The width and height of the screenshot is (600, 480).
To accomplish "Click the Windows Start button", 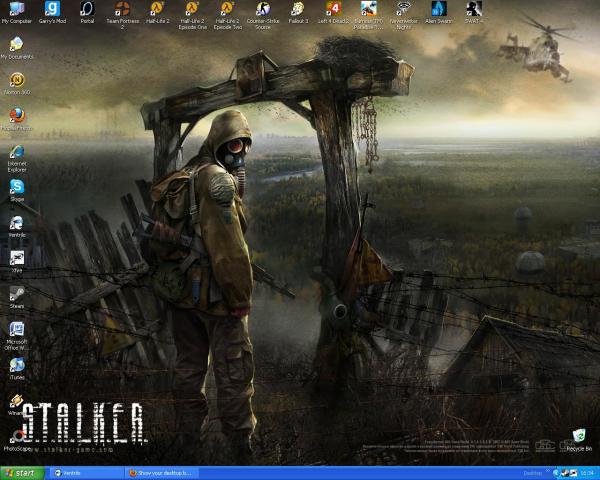I will point(21,472).
